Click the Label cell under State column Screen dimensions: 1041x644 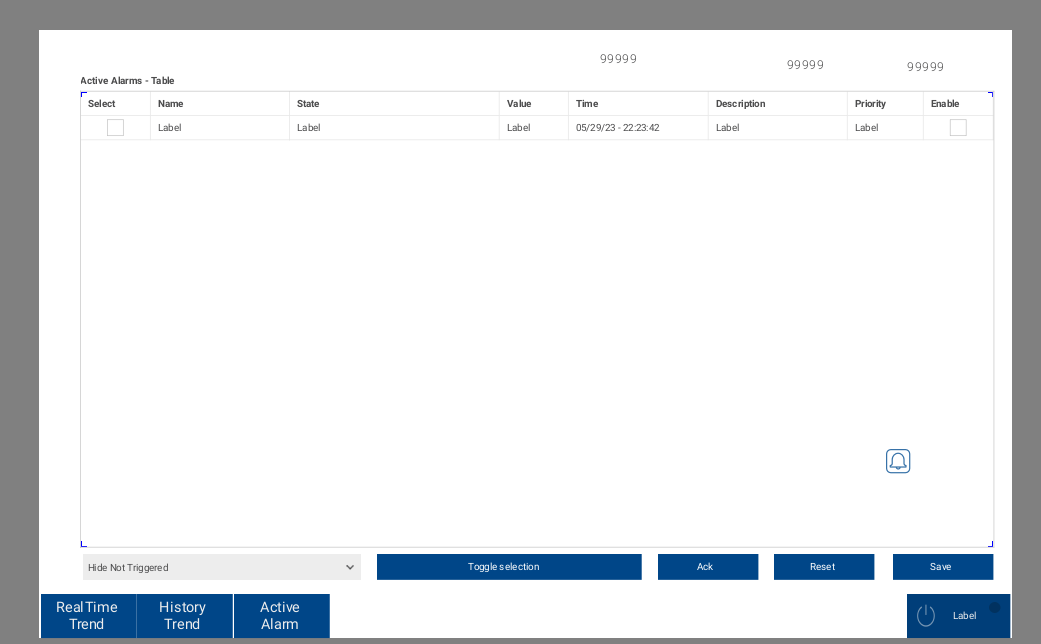394,127
